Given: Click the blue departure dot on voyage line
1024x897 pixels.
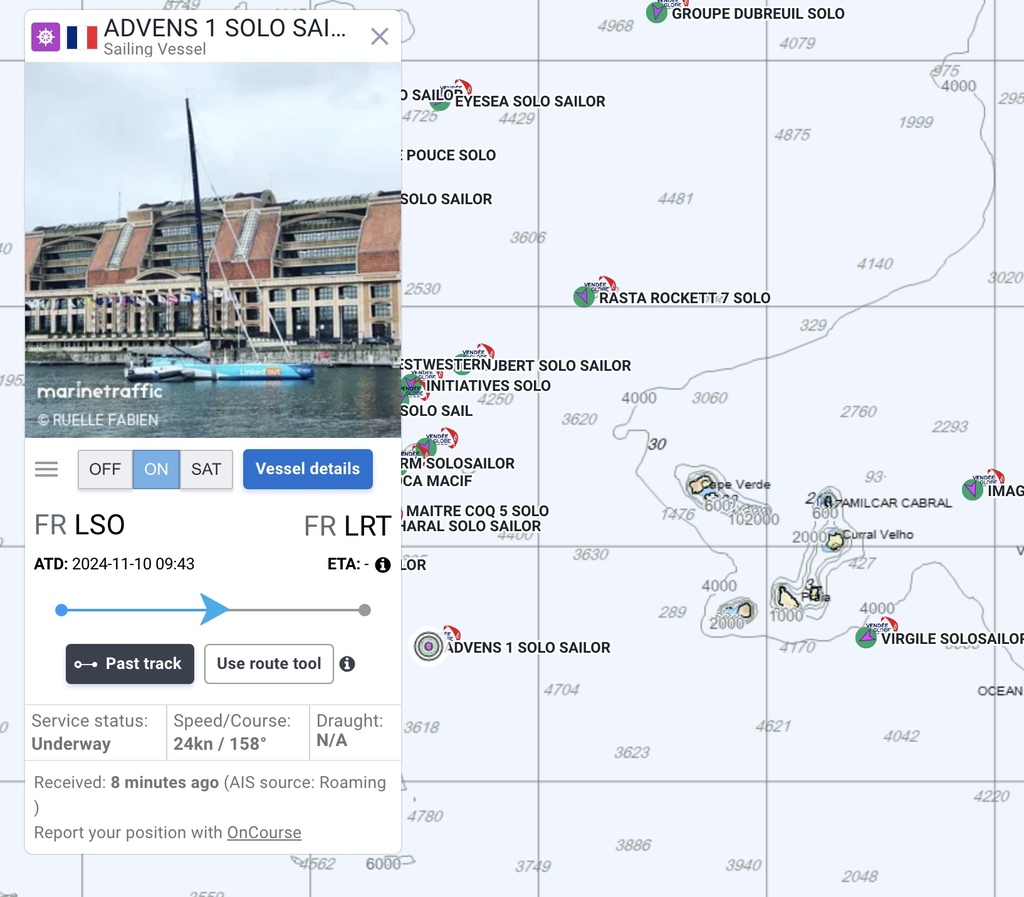Looking at the screenshot, I should click(61, 610).
